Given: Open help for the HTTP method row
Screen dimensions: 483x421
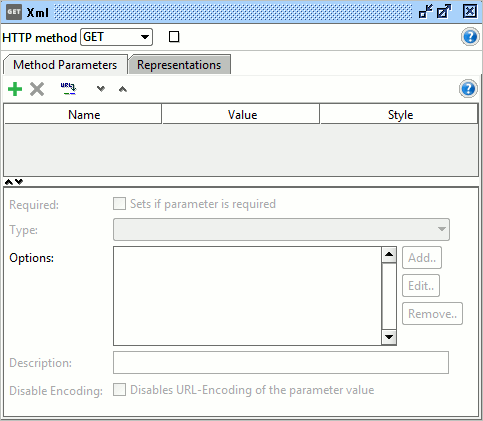Looking at the screenshot, I should [x=470, y=37].
